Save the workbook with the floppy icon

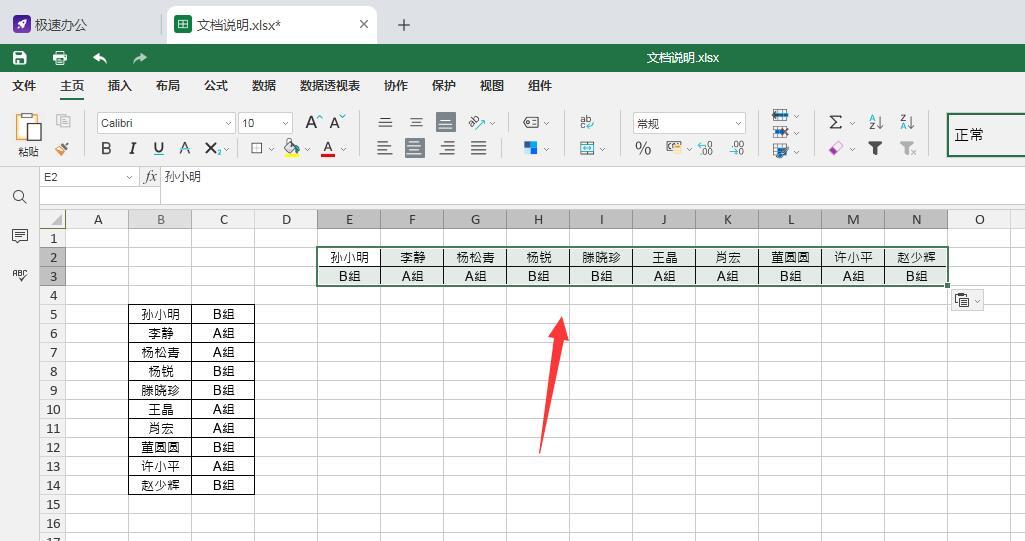pyautogui.click(x=20, y=57)
